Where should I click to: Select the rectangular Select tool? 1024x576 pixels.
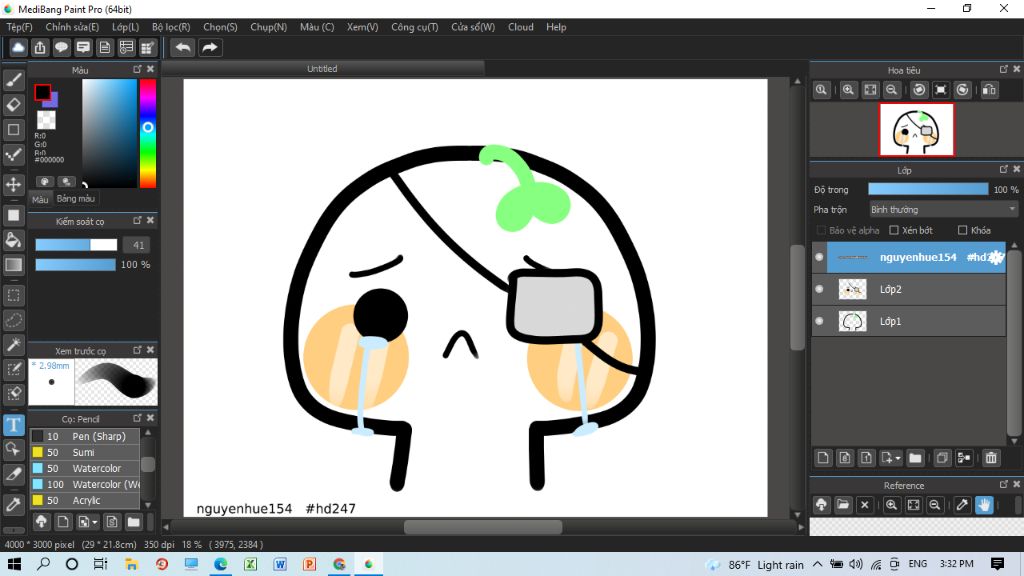tap(14, 295)
